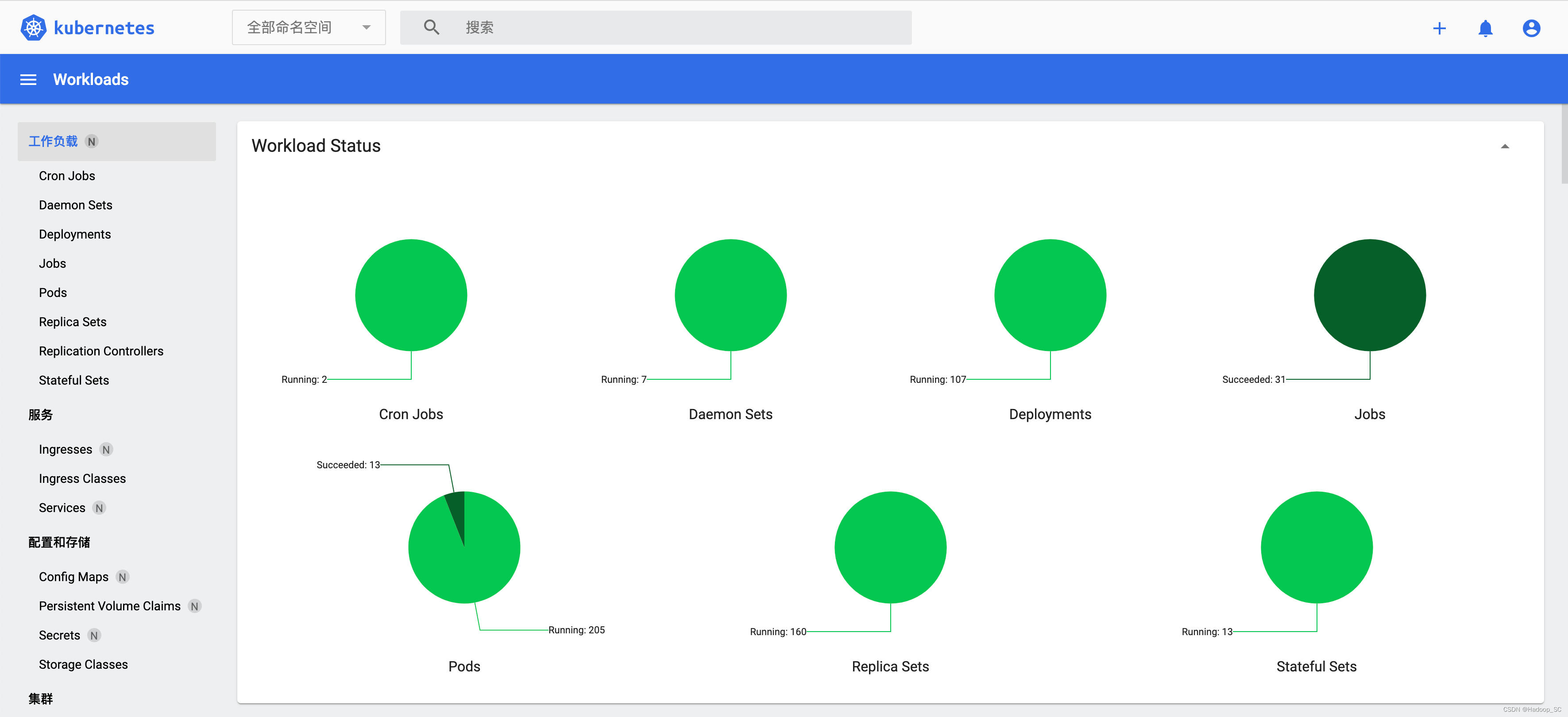Click the N badge next to Services
Screen dimensions: 1568x717
(x=99, y=508)
